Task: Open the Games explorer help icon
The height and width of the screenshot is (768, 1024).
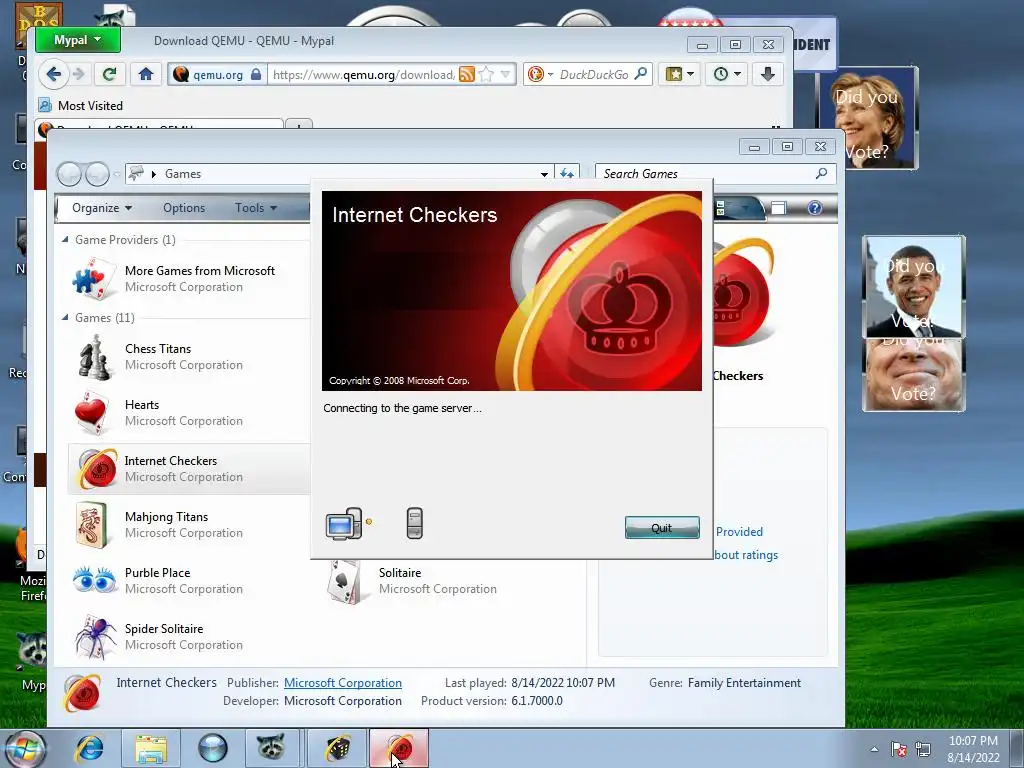Action: (814, 208)
